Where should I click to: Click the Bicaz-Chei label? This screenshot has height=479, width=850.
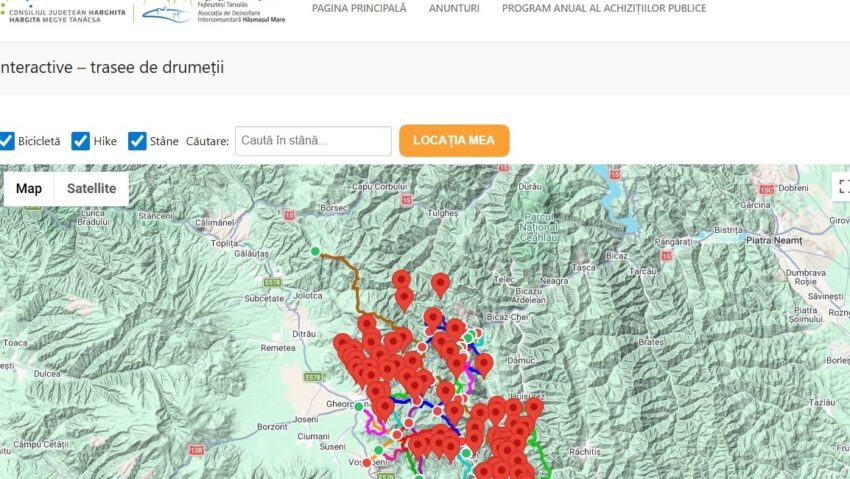[x=507, y=317]
